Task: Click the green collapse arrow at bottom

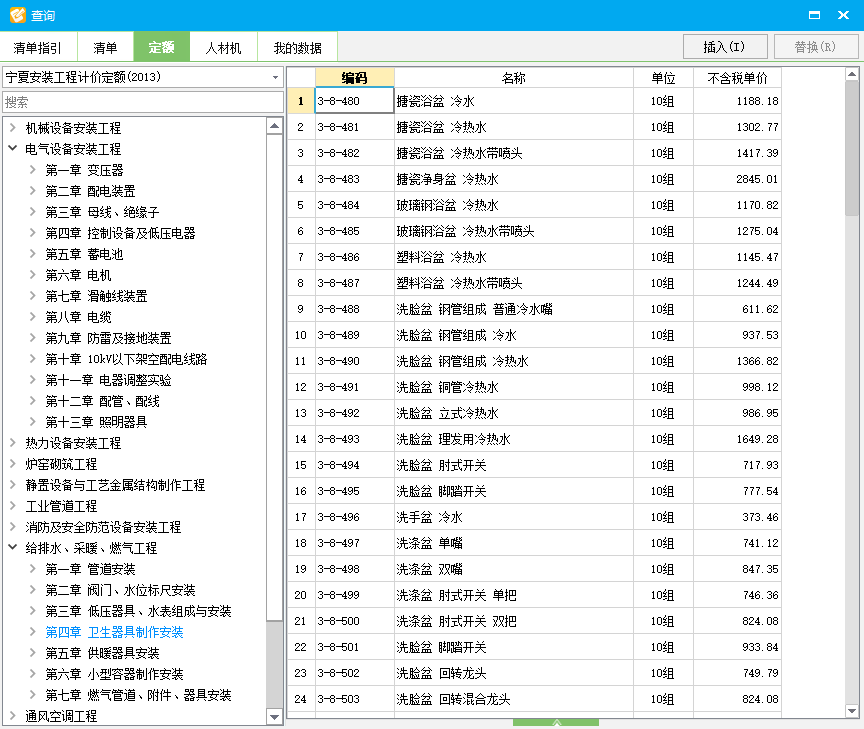Action: click(556, 722)
